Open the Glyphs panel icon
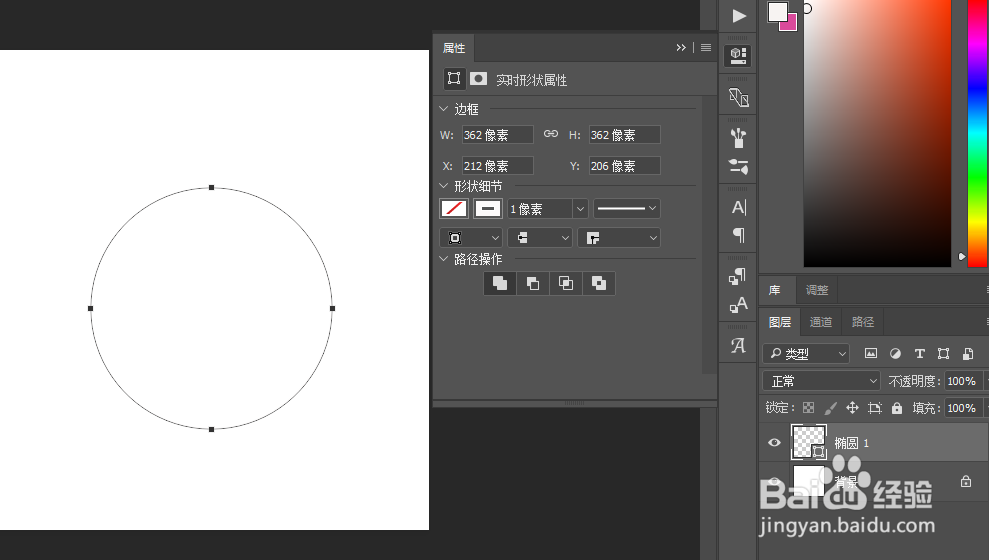This screenshot has width=989, height=560. [738, 346]
